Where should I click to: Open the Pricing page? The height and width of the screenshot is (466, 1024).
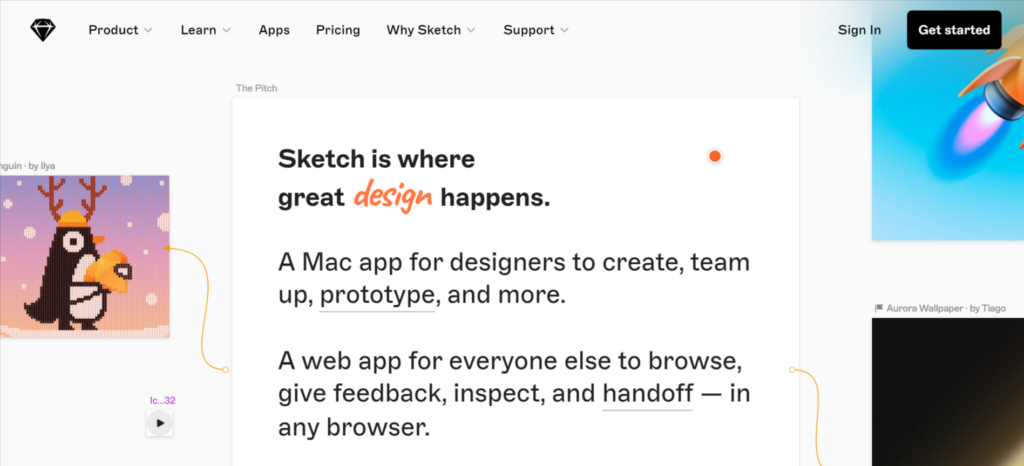338,30
